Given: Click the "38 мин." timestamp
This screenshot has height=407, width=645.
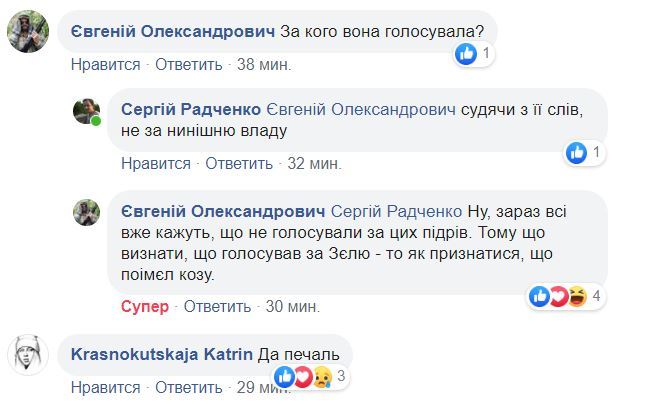Looking at the screenshot, I should [x=264, y=65].
